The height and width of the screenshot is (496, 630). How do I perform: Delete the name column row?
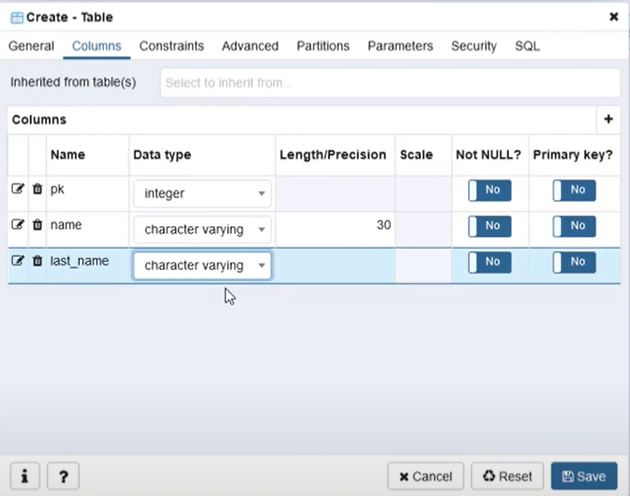(37, 225)
